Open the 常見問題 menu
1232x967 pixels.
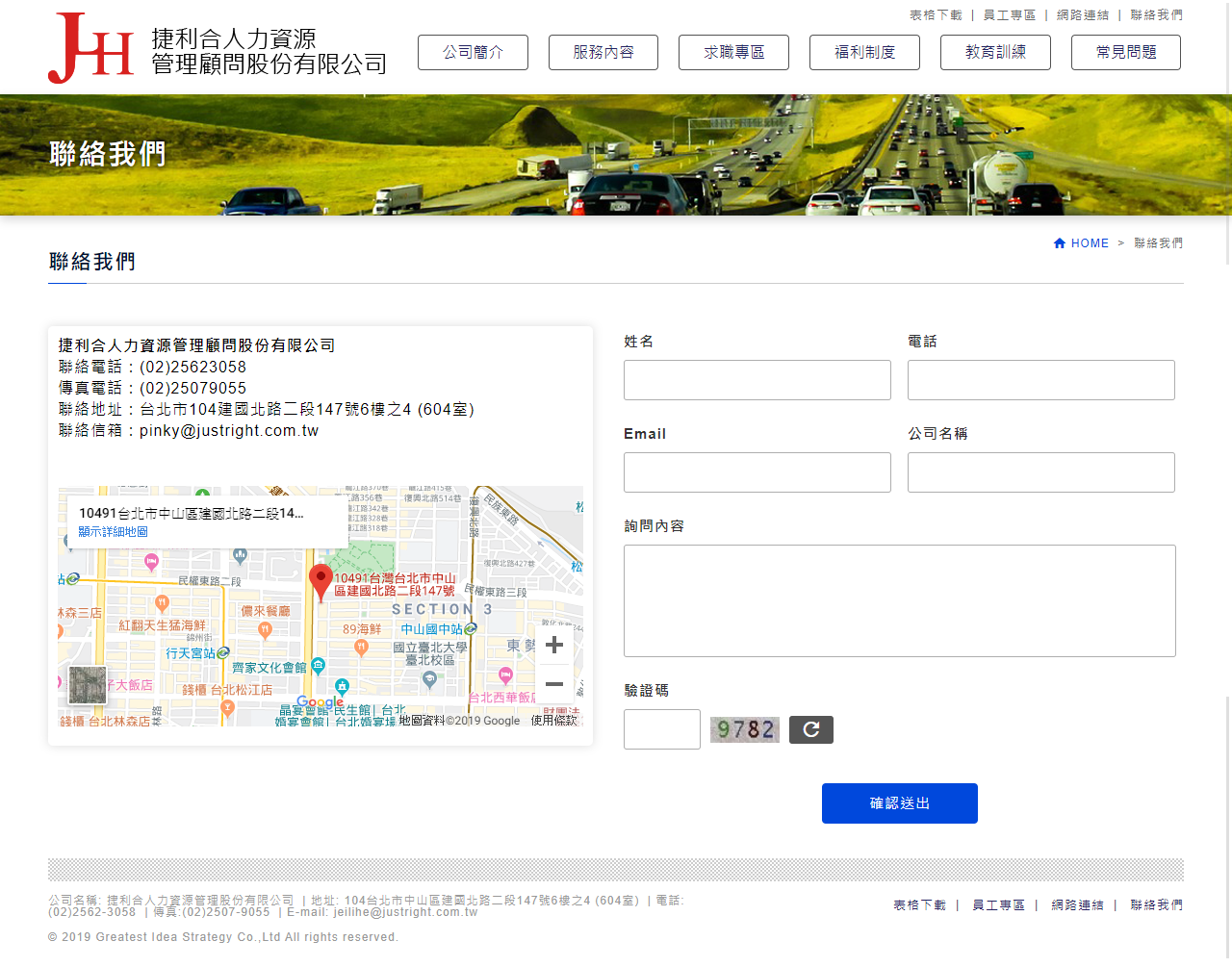[1126, 52]
